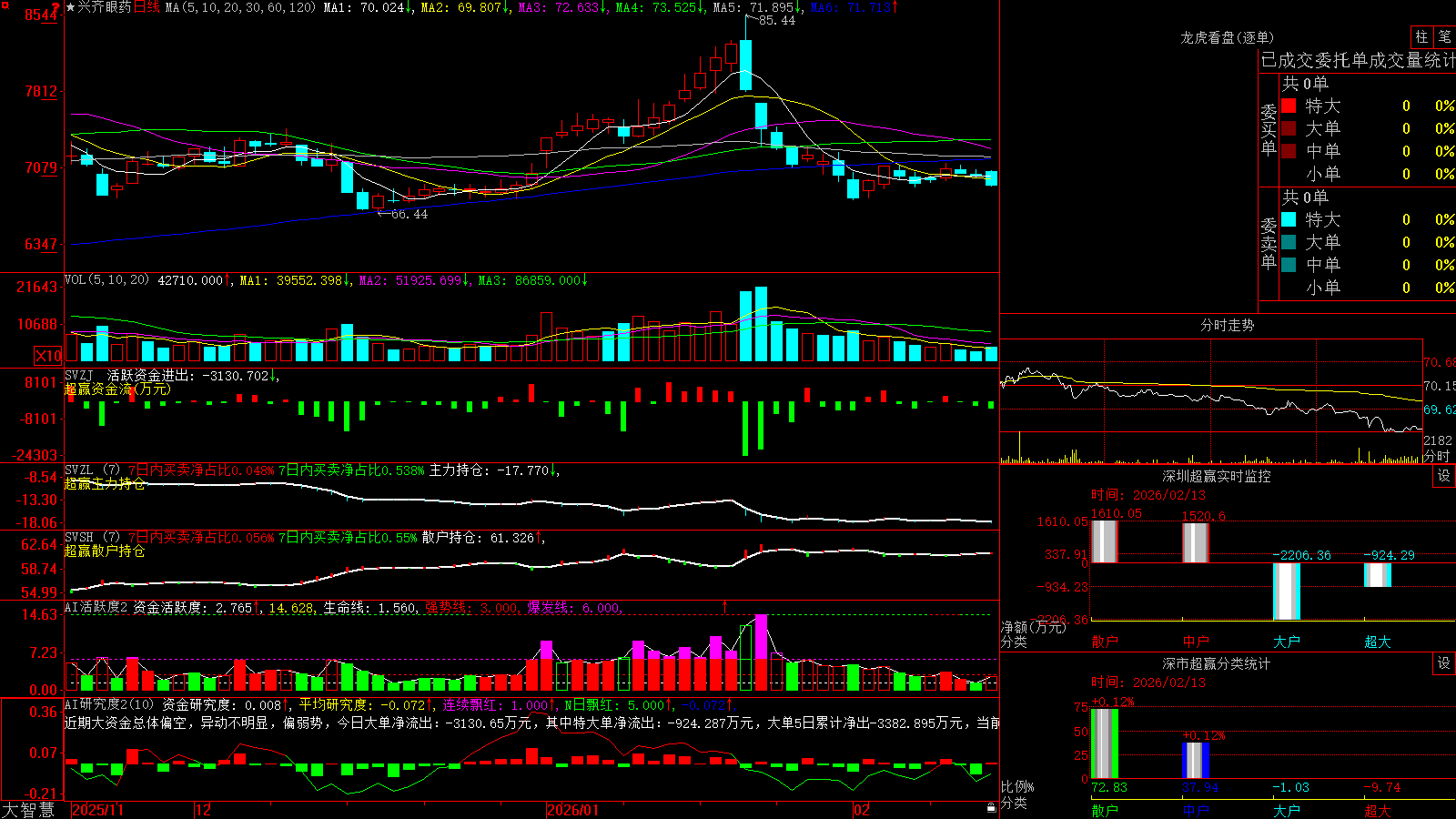Click the 分时走势 intraday price line chart
Screen dimensions: 1456x819
pos(1211,398)
